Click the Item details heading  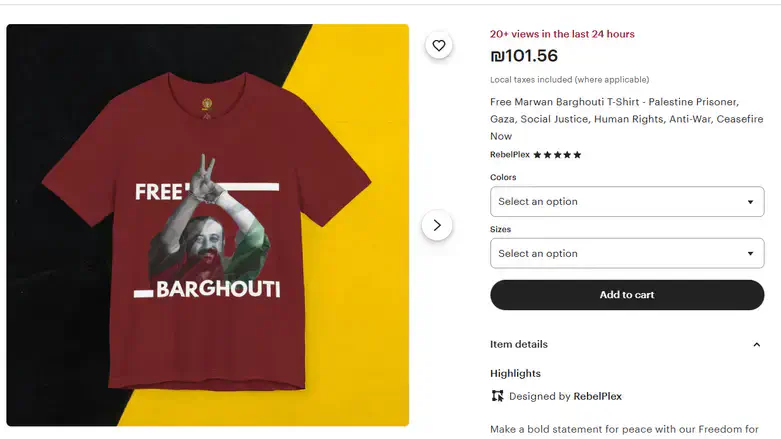pyautogui.click(x=519, y=344)
